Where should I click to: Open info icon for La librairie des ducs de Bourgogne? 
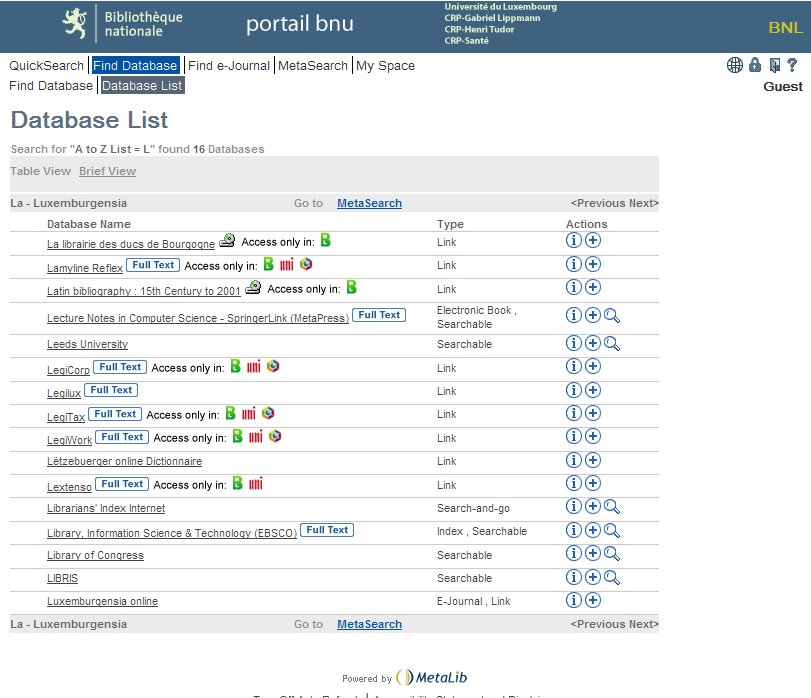(573, 240)
